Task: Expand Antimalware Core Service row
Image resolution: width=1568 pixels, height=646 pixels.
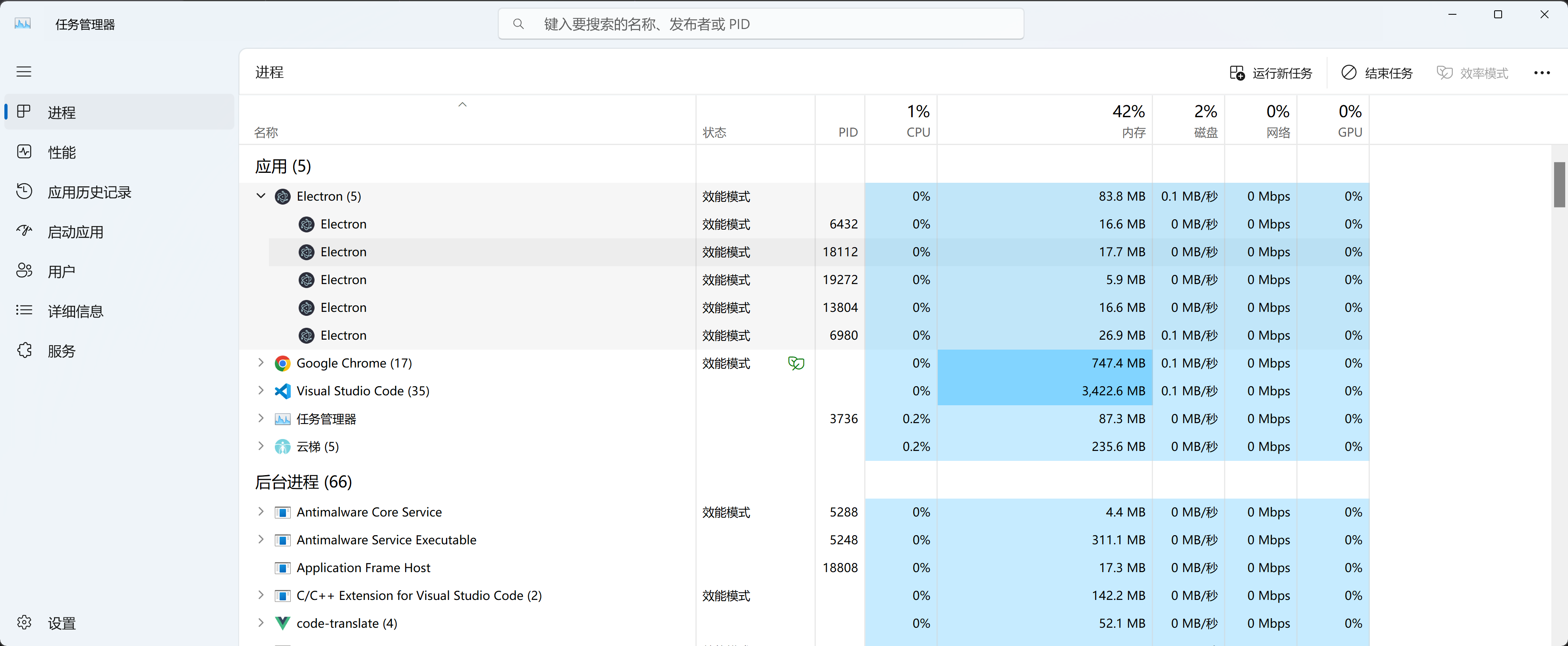Action: click(261, 512)
